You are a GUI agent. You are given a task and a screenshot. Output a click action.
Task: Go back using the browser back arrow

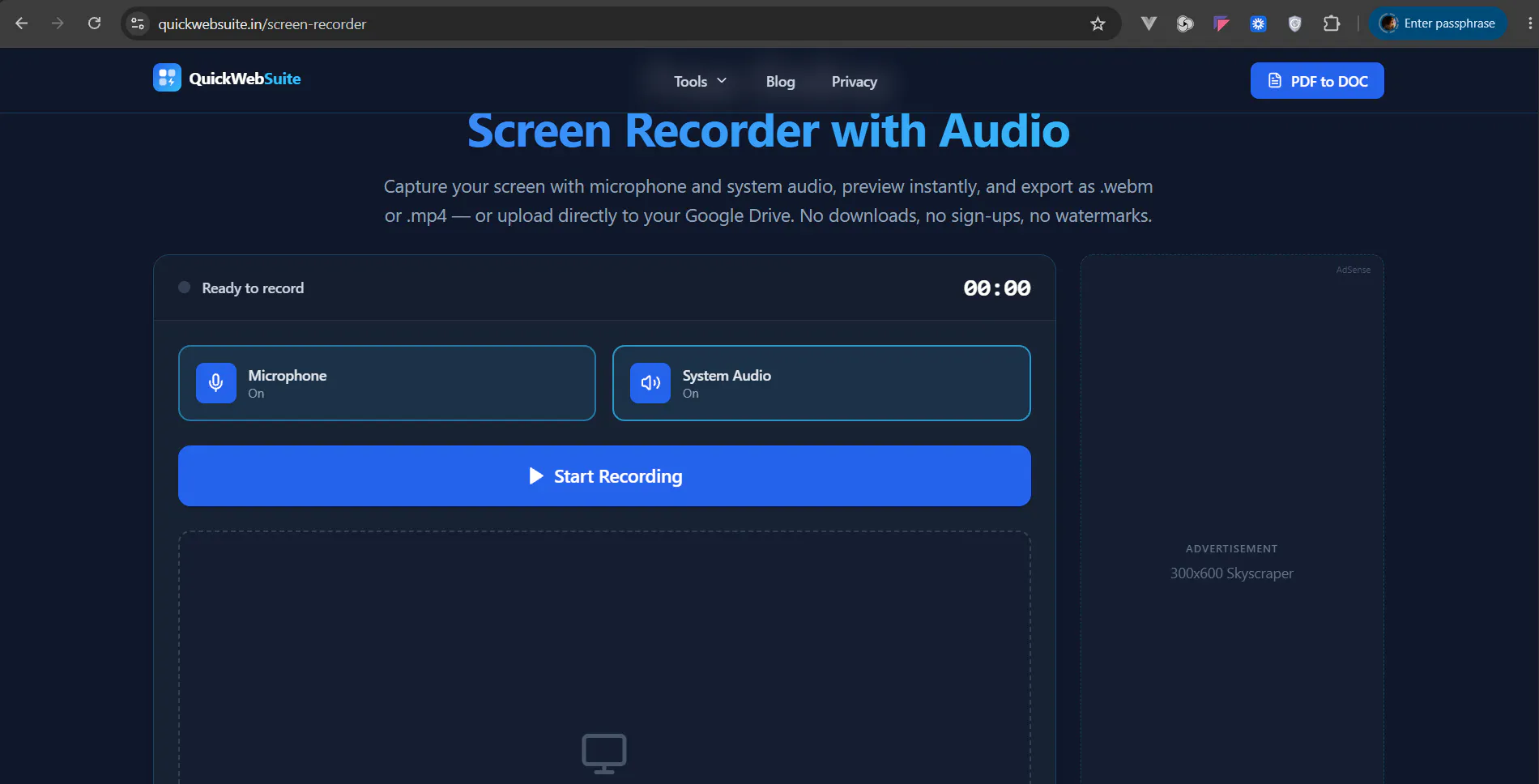pos(22,23)
